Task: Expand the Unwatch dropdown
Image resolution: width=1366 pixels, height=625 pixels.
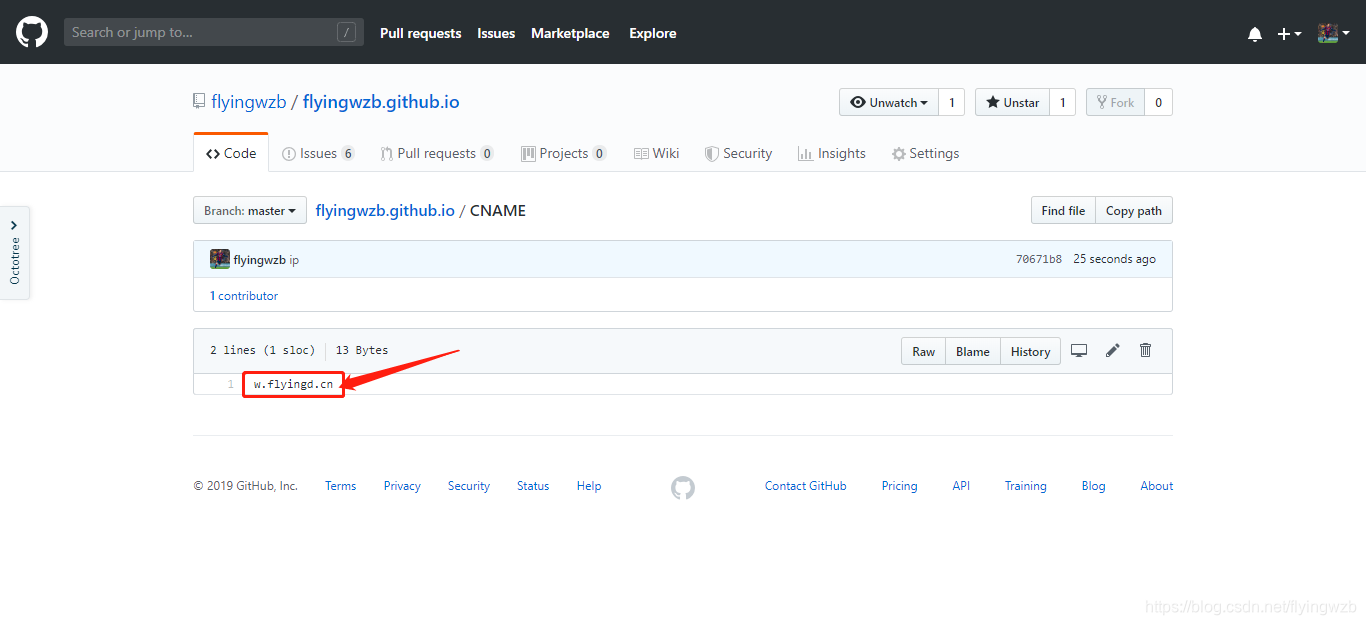Action: pos(889,102)
